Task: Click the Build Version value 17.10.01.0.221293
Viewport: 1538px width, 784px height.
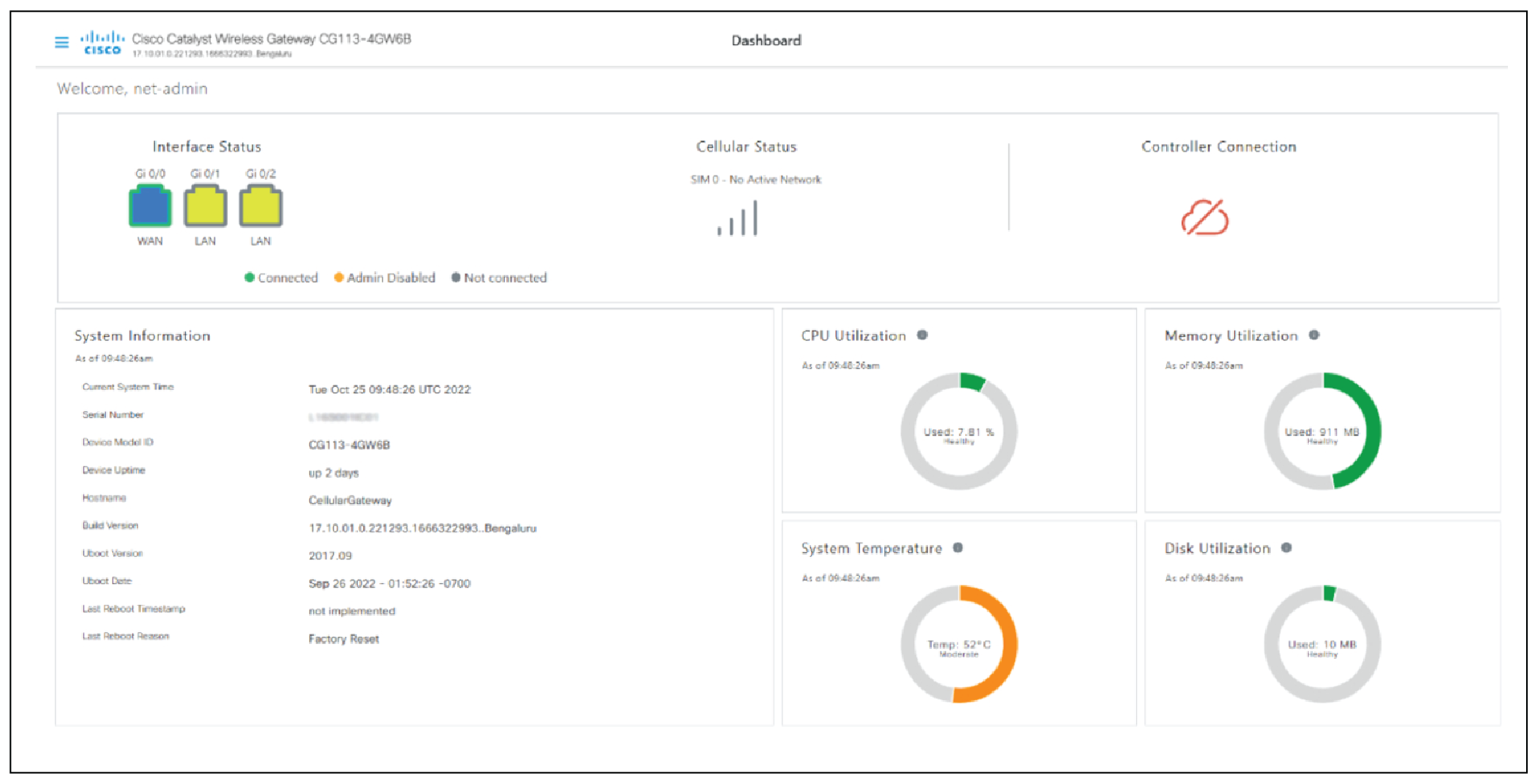Action: pyautogui.click(x=422, y=528)
